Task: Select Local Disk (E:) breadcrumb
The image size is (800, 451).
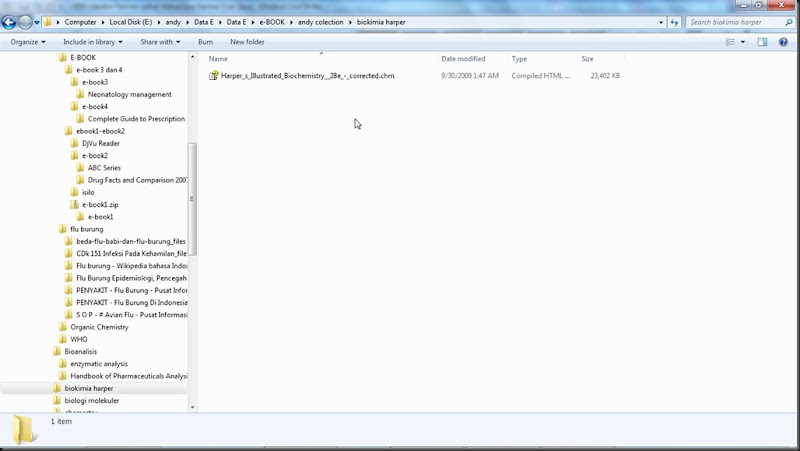Action: coord(131,22)
